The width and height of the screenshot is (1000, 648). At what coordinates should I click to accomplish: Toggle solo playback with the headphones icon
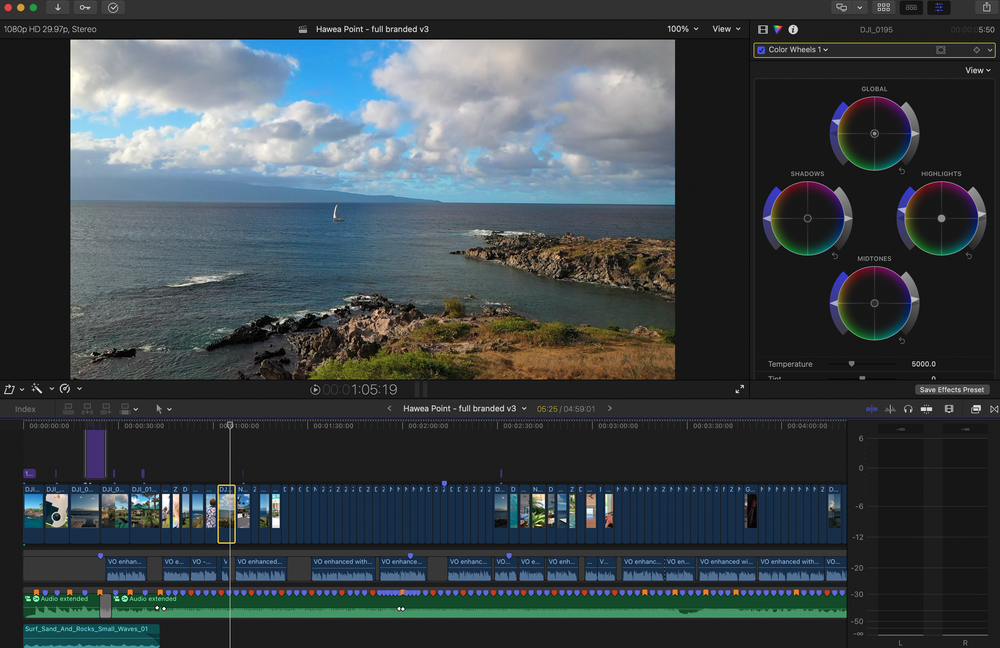(907, 409)
